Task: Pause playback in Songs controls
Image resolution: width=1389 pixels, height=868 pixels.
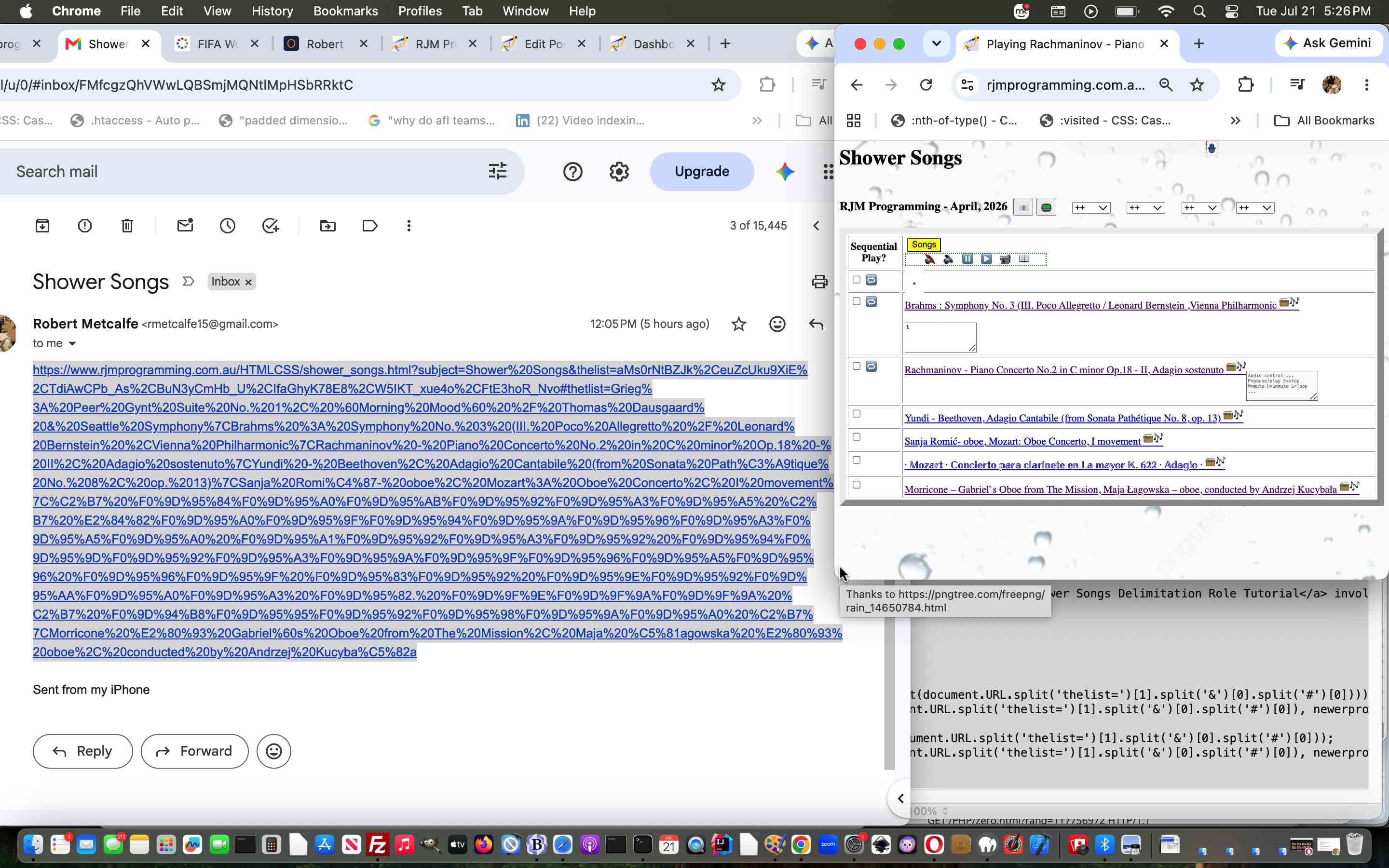Action: (967, 259)
